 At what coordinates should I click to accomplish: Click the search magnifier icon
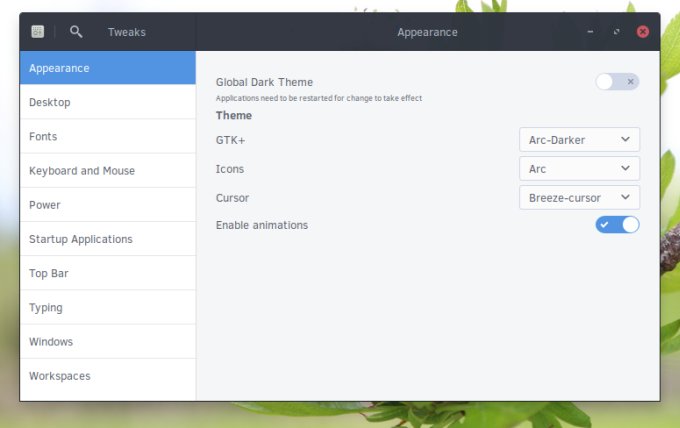pos(76,32)
